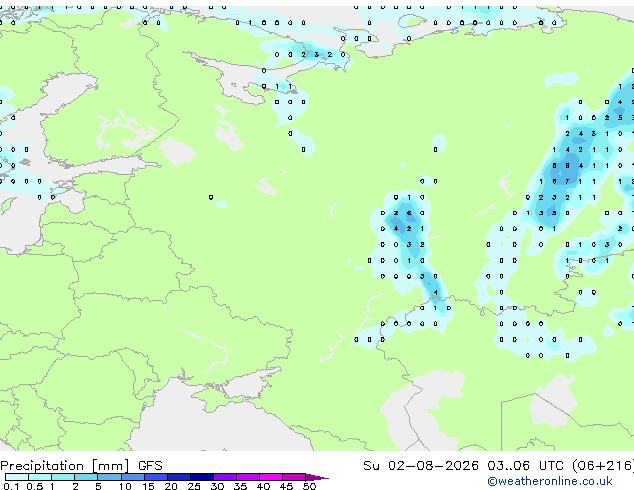
Task: Click the '50' legend scale label
Action: 309,486
